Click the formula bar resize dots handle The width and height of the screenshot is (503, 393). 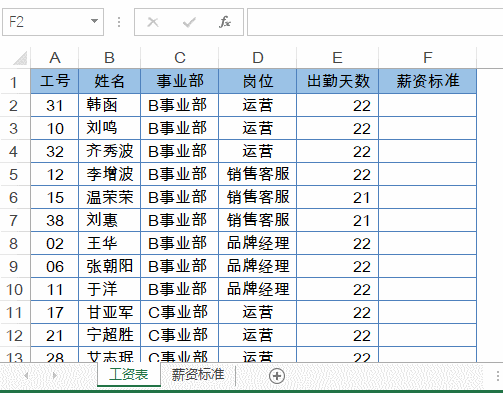[119, 22]
